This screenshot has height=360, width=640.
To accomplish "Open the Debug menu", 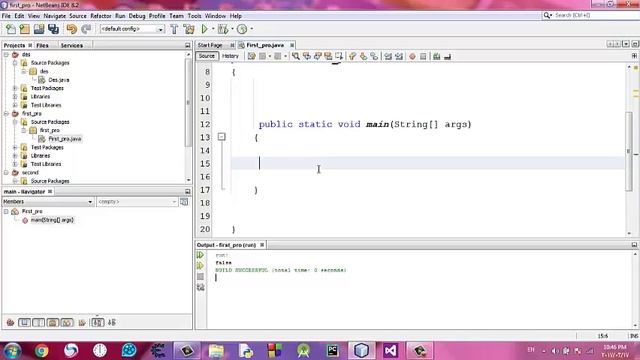I will pyautogui.click(x=137, y=16).
